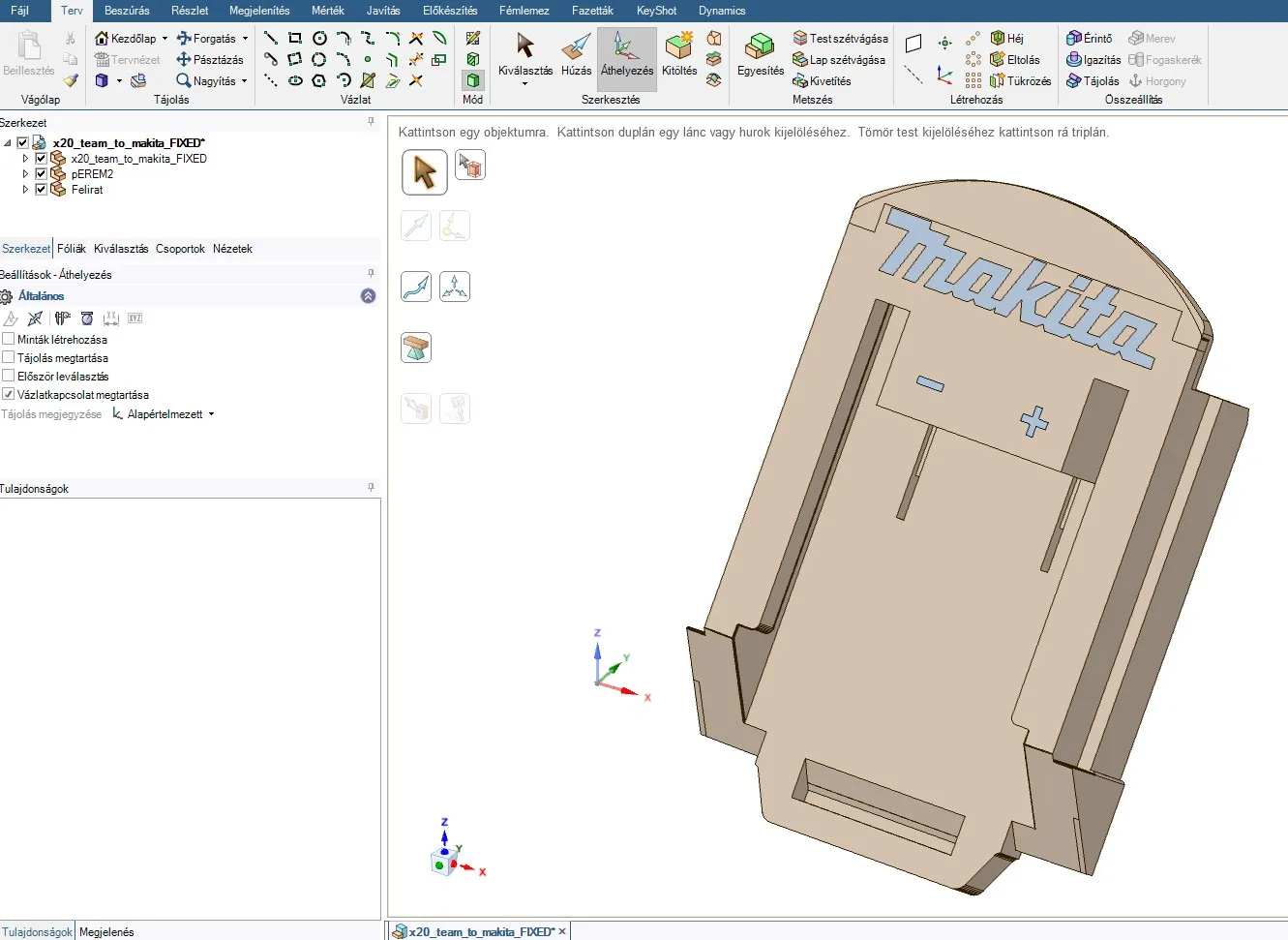1288x940 pixels.
Task: Click the Eltolás offset button
Action: pos(1014,60)
